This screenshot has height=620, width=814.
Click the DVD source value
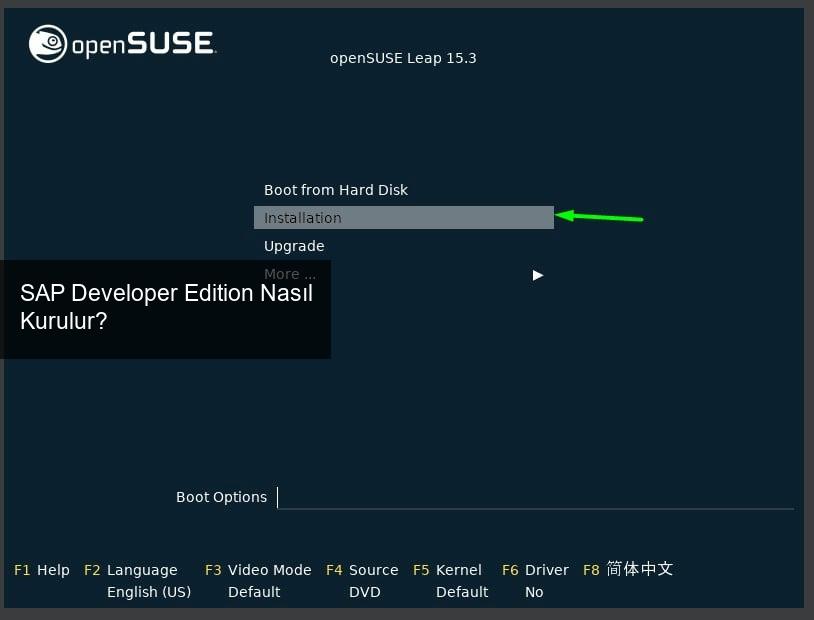[365, 592]
